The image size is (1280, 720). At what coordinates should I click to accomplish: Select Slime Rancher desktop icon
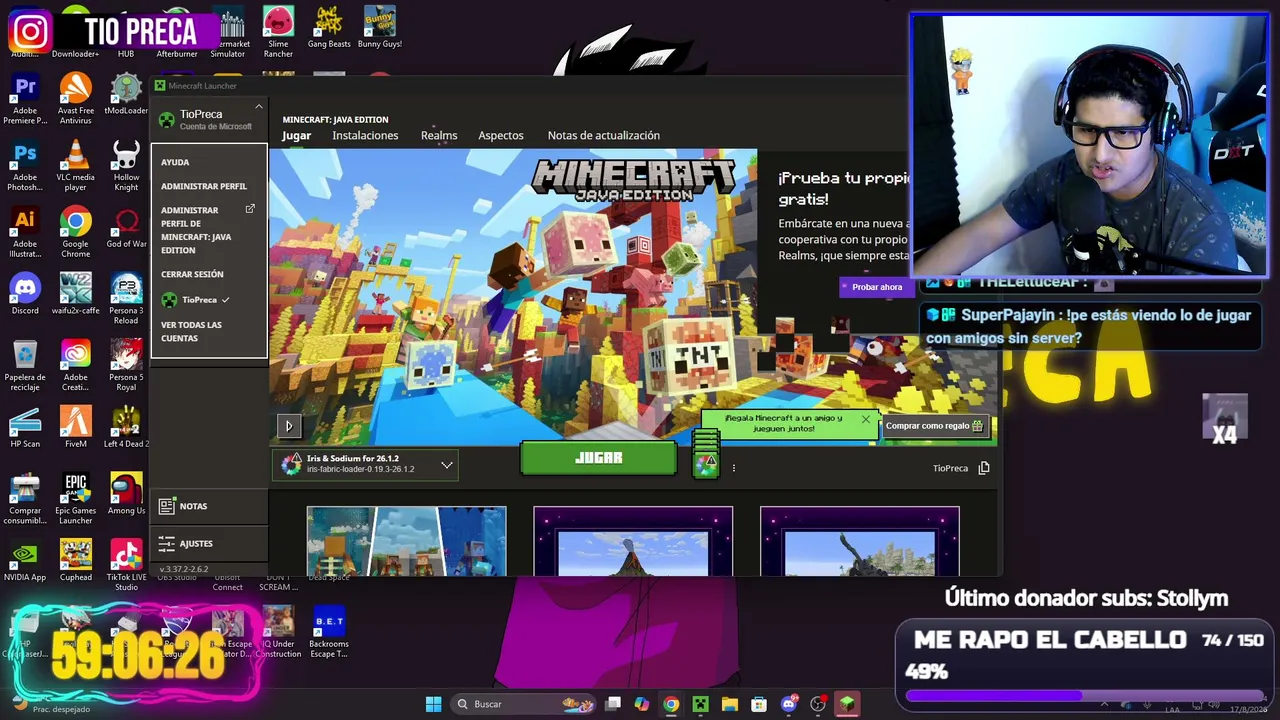pos(278,32)
